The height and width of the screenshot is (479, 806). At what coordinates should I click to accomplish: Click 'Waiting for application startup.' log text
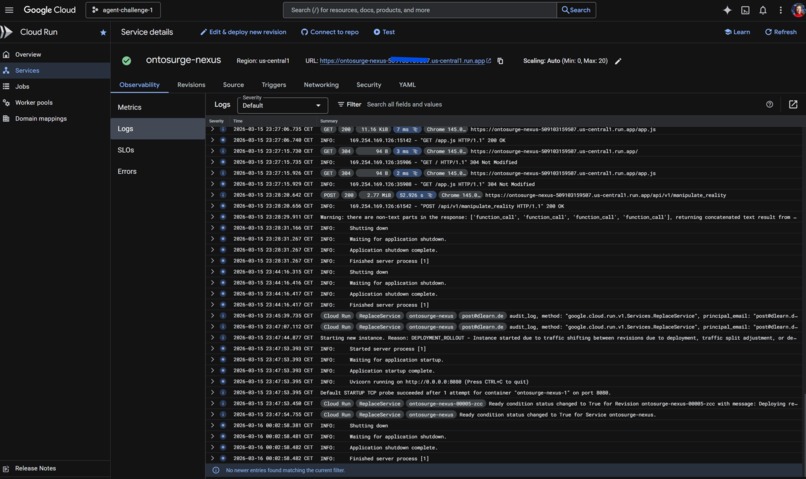[x=396, y=360]
